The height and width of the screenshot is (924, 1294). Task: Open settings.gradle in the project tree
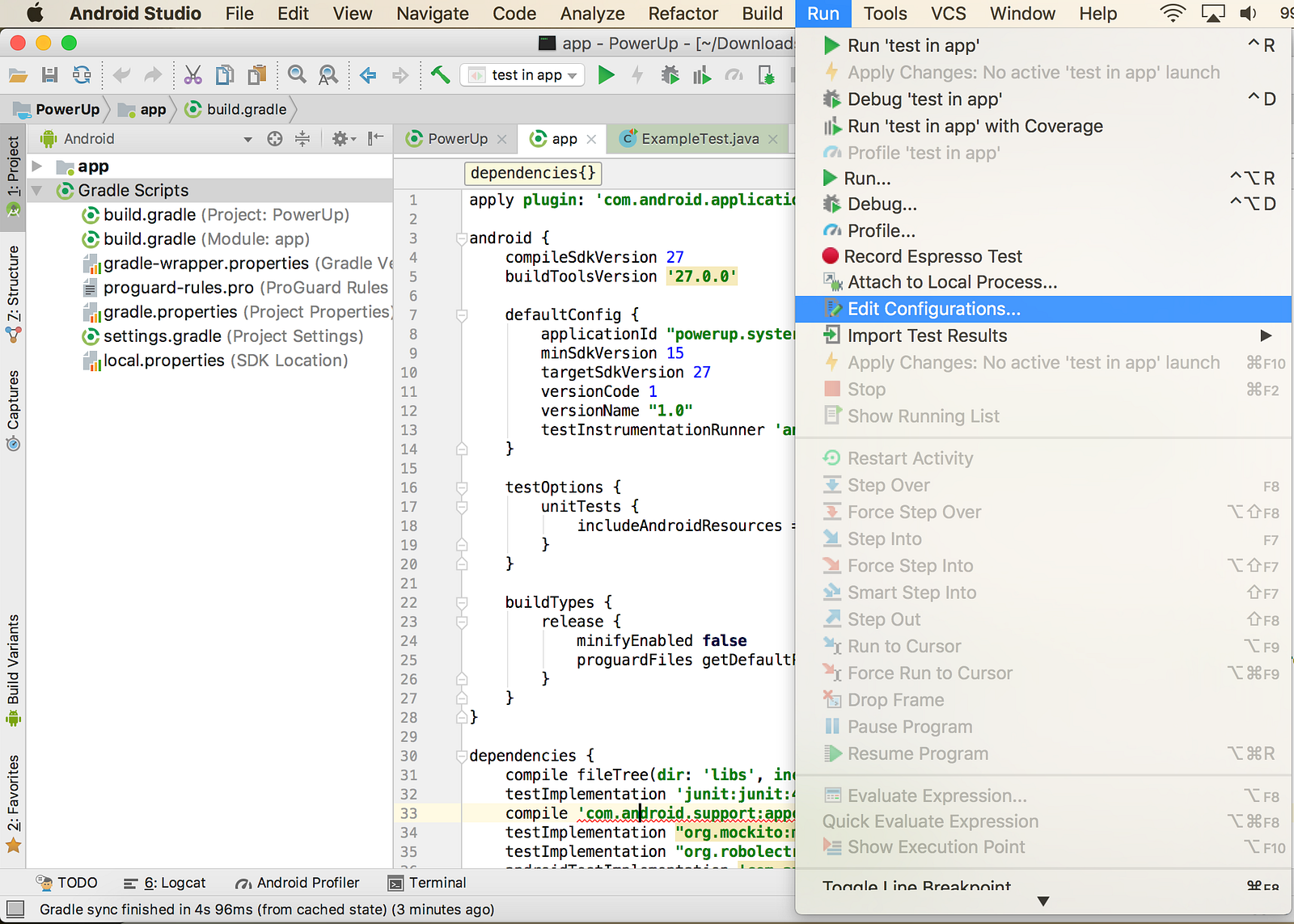162,336
